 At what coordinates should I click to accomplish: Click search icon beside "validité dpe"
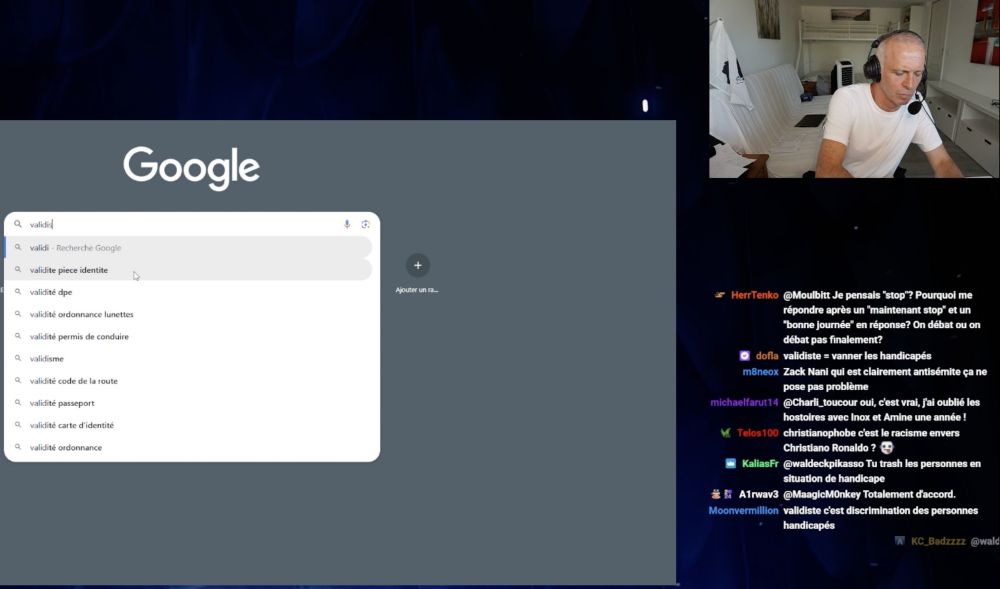point(18,292)
